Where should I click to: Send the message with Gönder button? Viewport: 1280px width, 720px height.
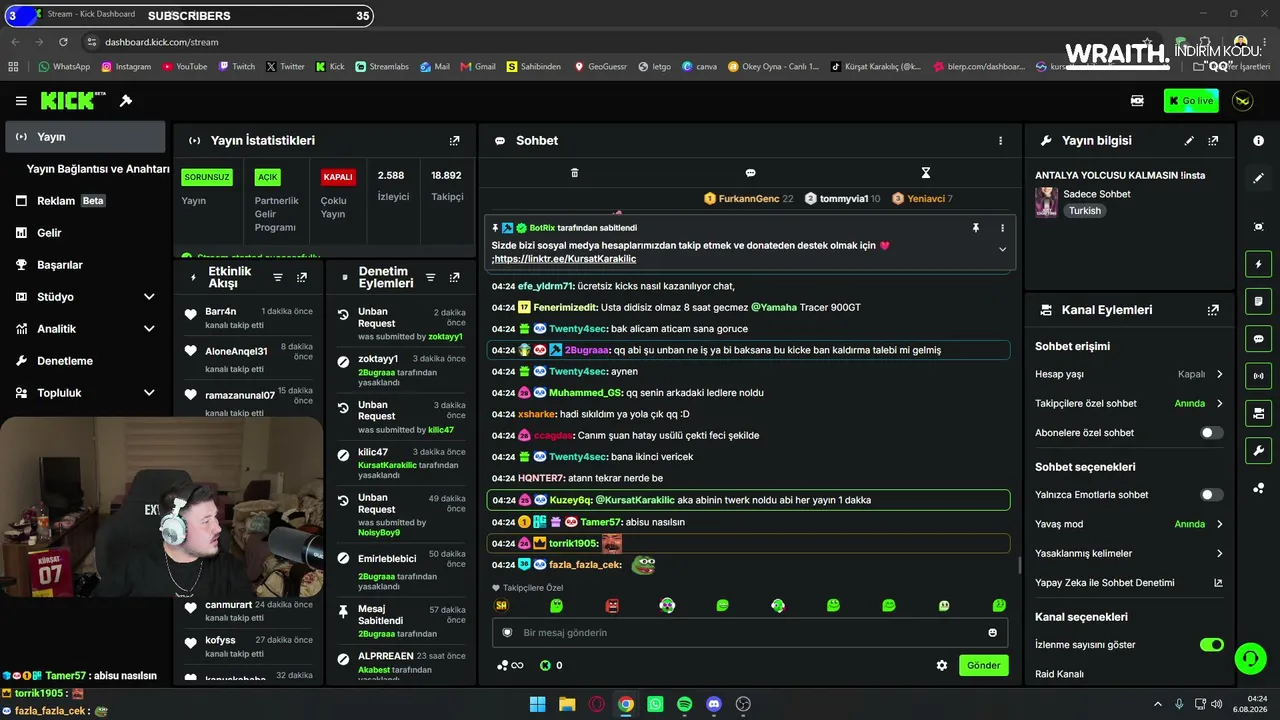[983, 665]
